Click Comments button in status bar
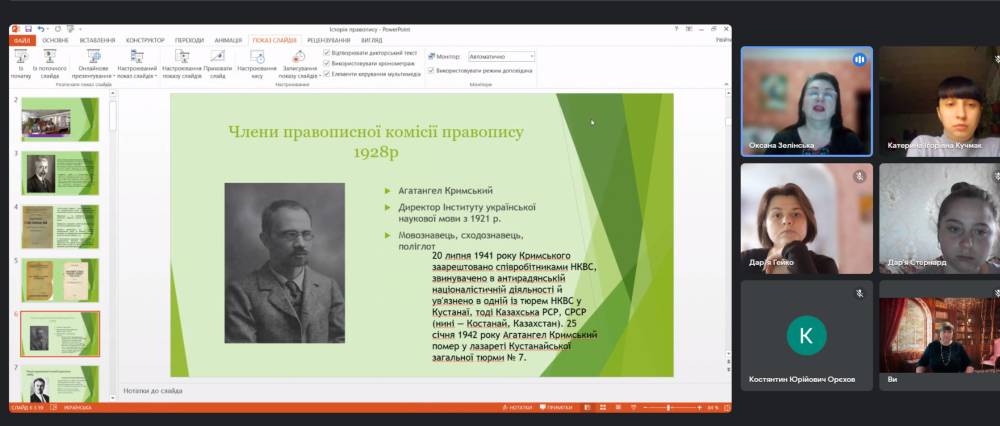This screenshot has height=426, width=1000. (x=556, y=408)
